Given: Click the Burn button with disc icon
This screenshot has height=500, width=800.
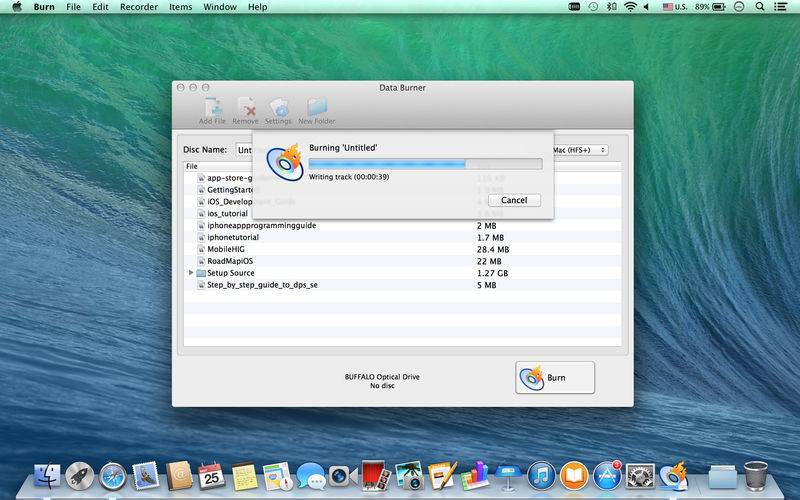Looking at the screenshot, I should (x=555, y=378).
